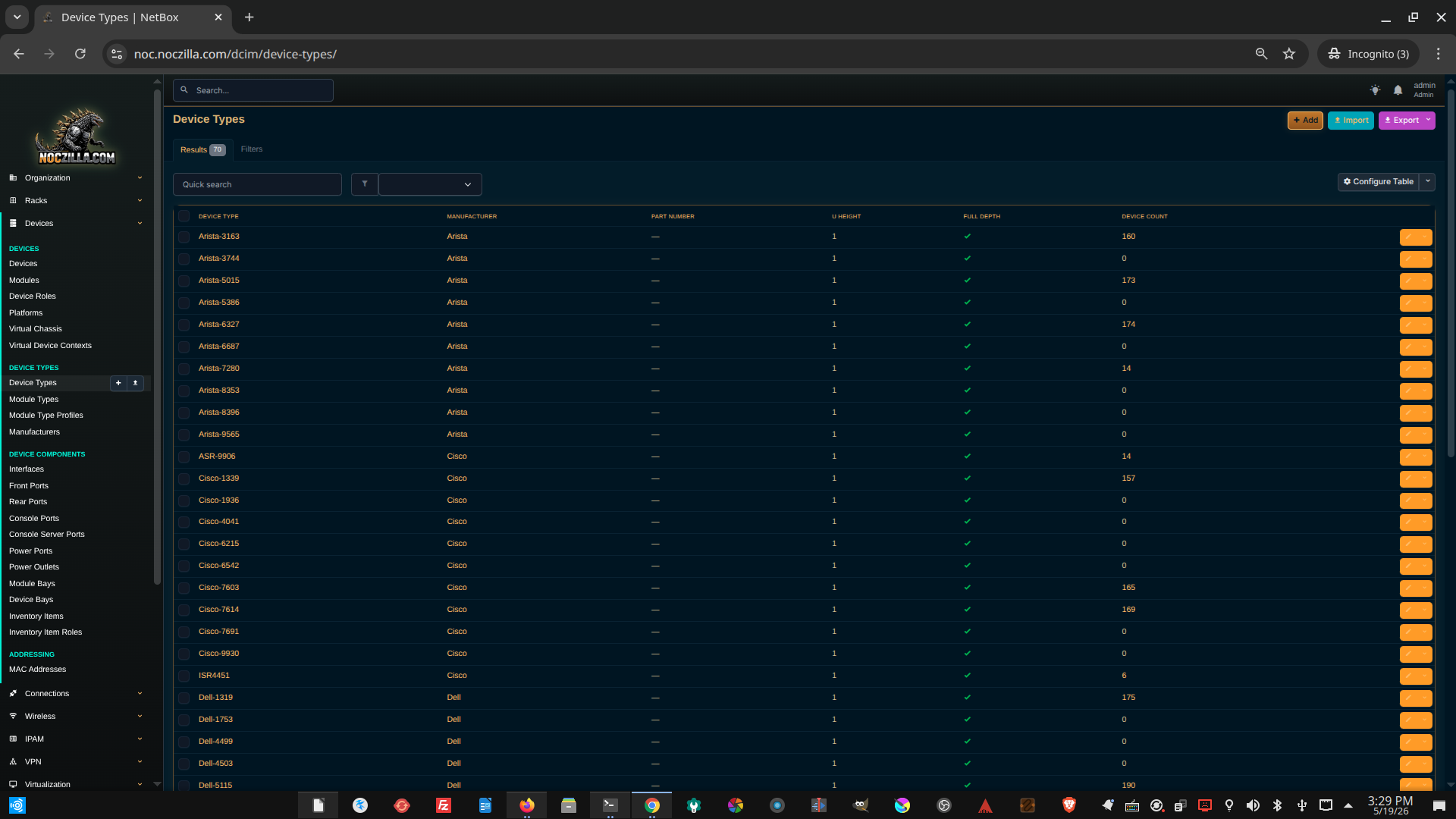Viewport: 1456px width, 819px height.
Task: Collapse the Devices sidebar menu
Action: click(76, 224)
